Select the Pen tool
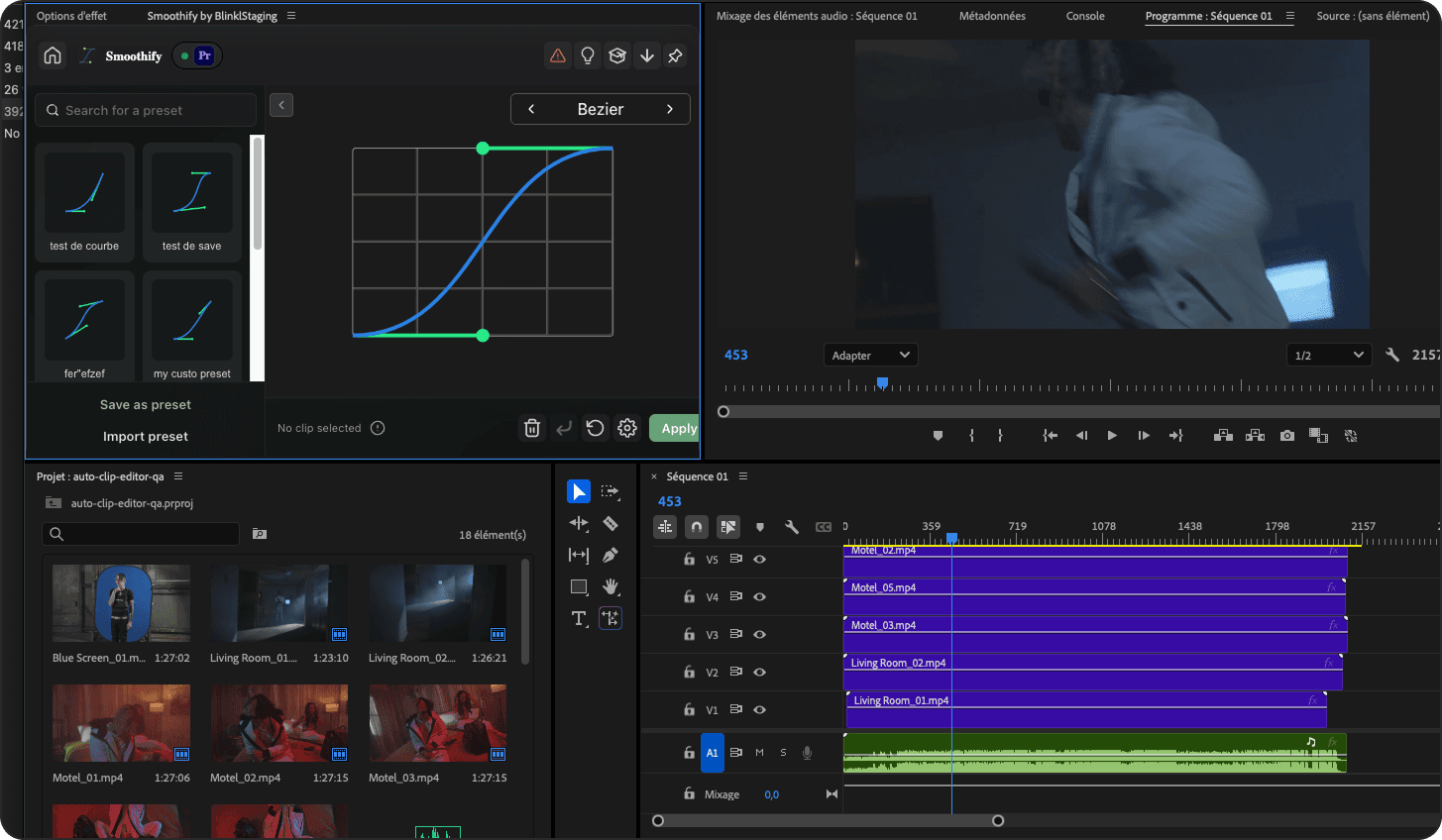 point(610,555)
